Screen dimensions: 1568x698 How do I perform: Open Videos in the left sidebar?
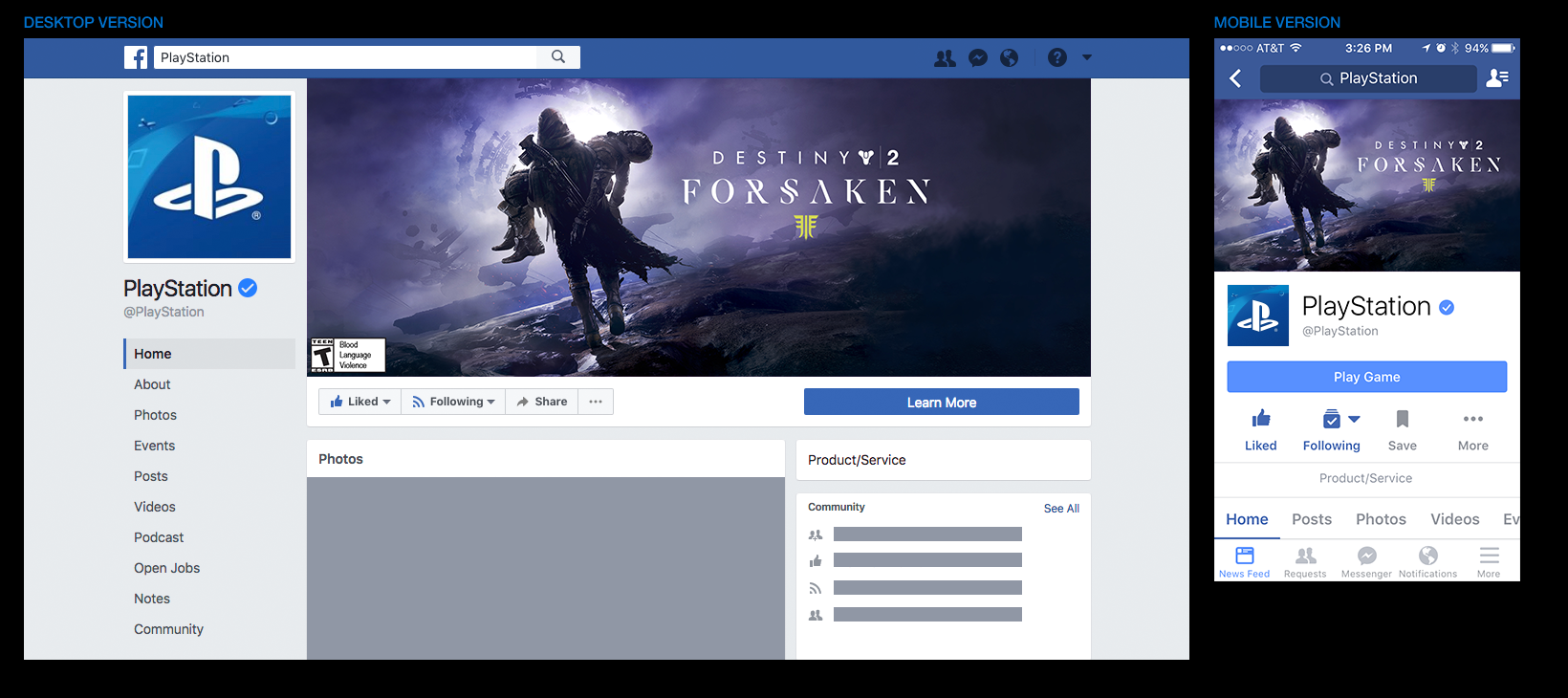click(154, 507)
